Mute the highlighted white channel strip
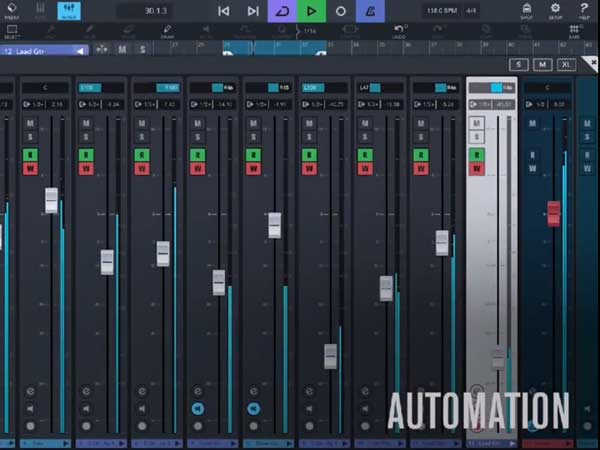600x450 pixels. coord(477,123)
